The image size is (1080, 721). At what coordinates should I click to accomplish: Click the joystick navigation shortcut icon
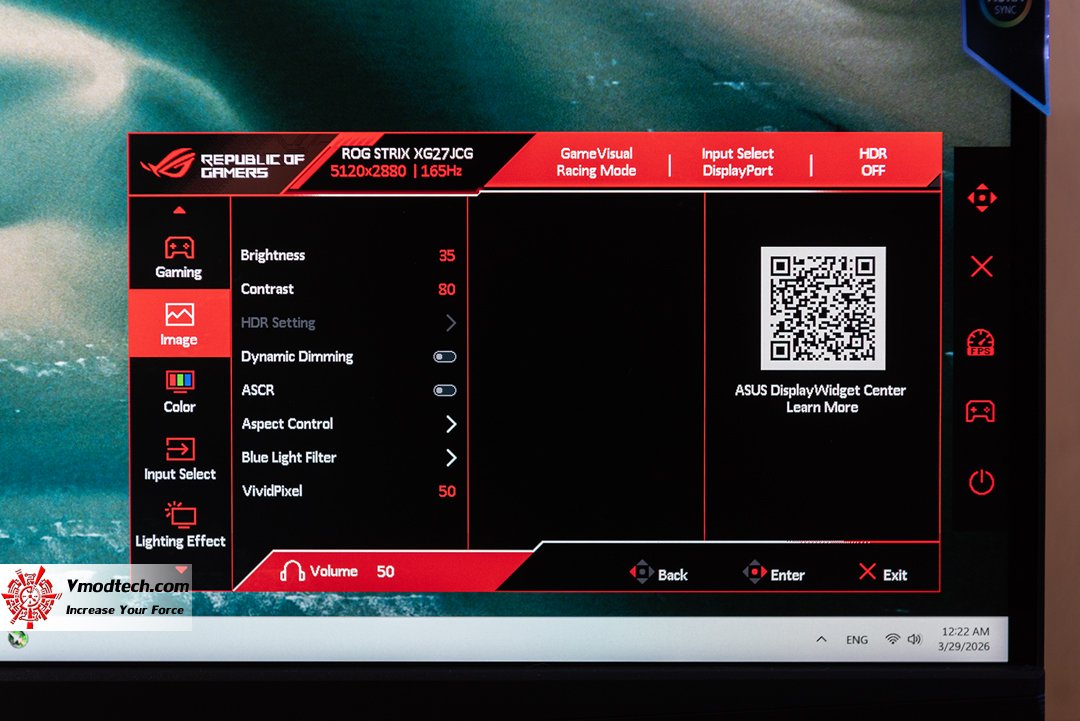point(982,198)
